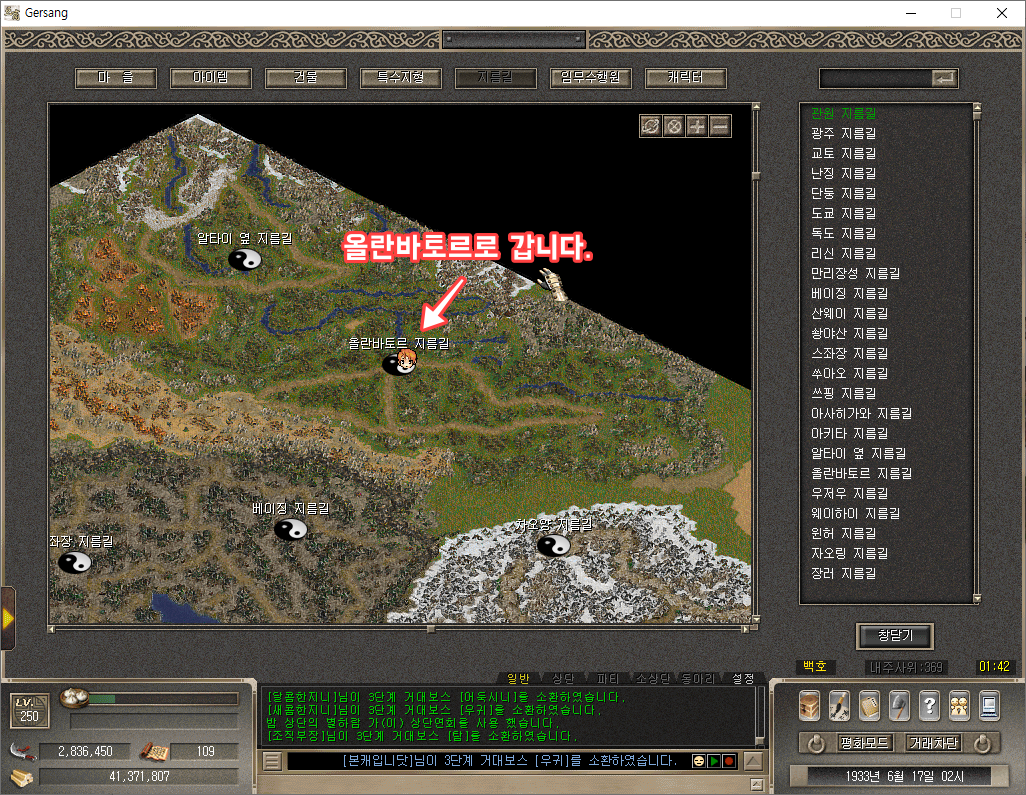Click the green play icon in chat bar

point(714,761)
